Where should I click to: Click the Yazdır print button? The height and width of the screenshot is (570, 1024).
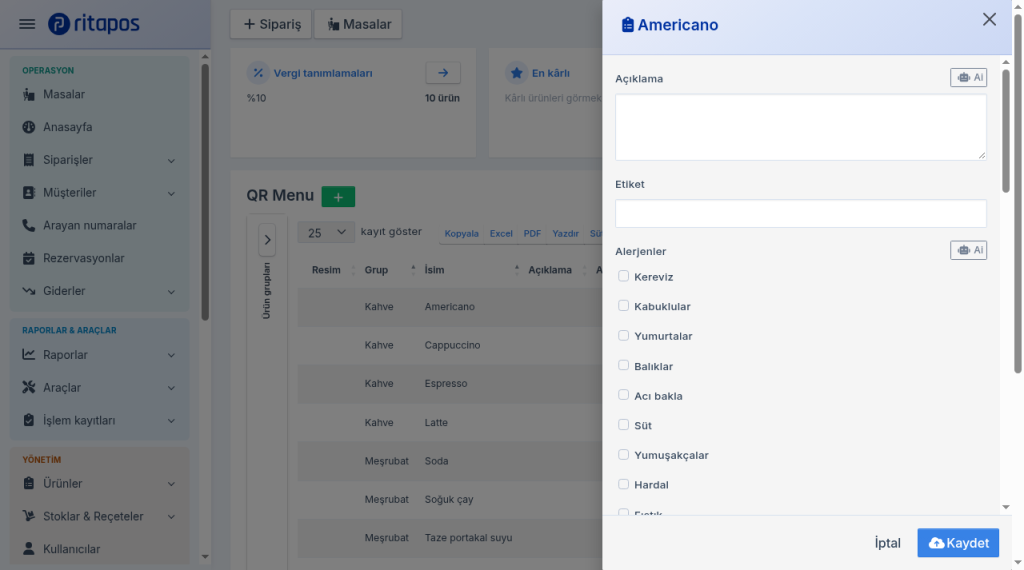(566, 233)
